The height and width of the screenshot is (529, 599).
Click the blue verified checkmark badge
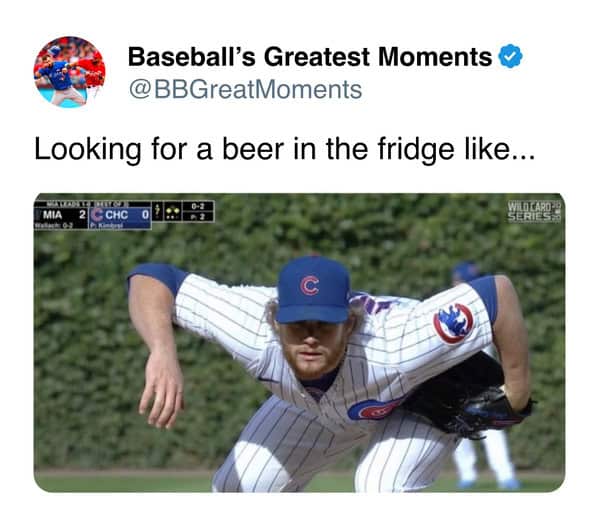tap(510, 57)
